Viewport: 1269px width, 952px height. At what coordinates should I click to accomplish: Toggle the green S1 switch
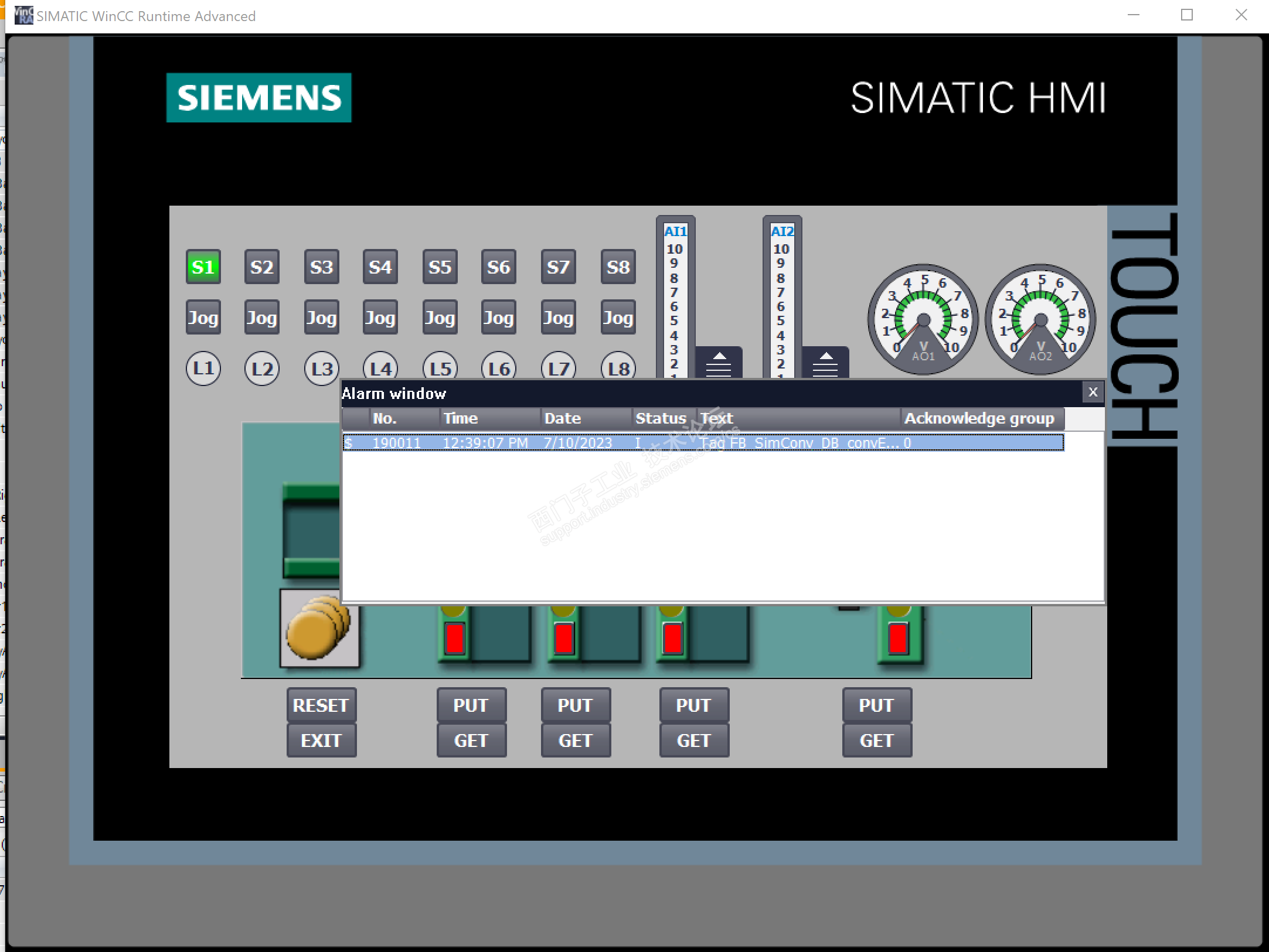(203, 267)
